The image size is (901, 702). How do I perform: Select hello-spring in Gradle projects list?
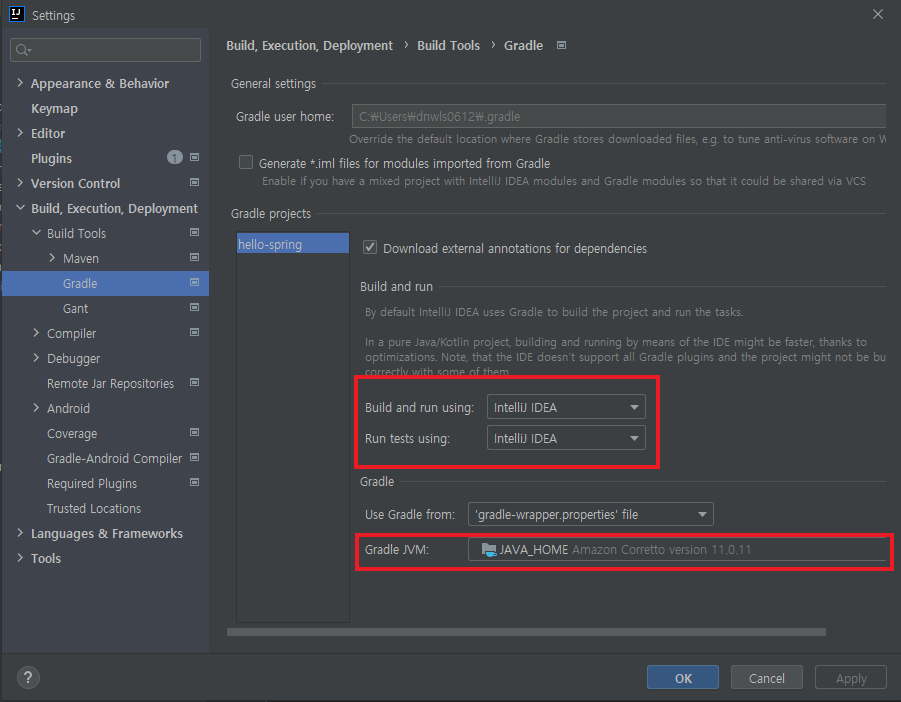click(x=292, y=244)
